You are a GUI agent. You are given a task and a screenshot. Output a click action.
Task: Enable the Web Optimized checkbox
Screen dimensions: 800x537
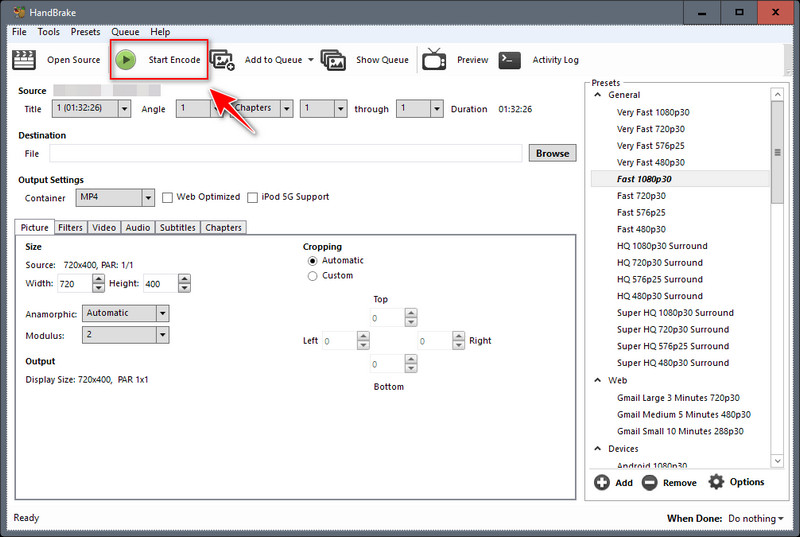tap(167, 197)
